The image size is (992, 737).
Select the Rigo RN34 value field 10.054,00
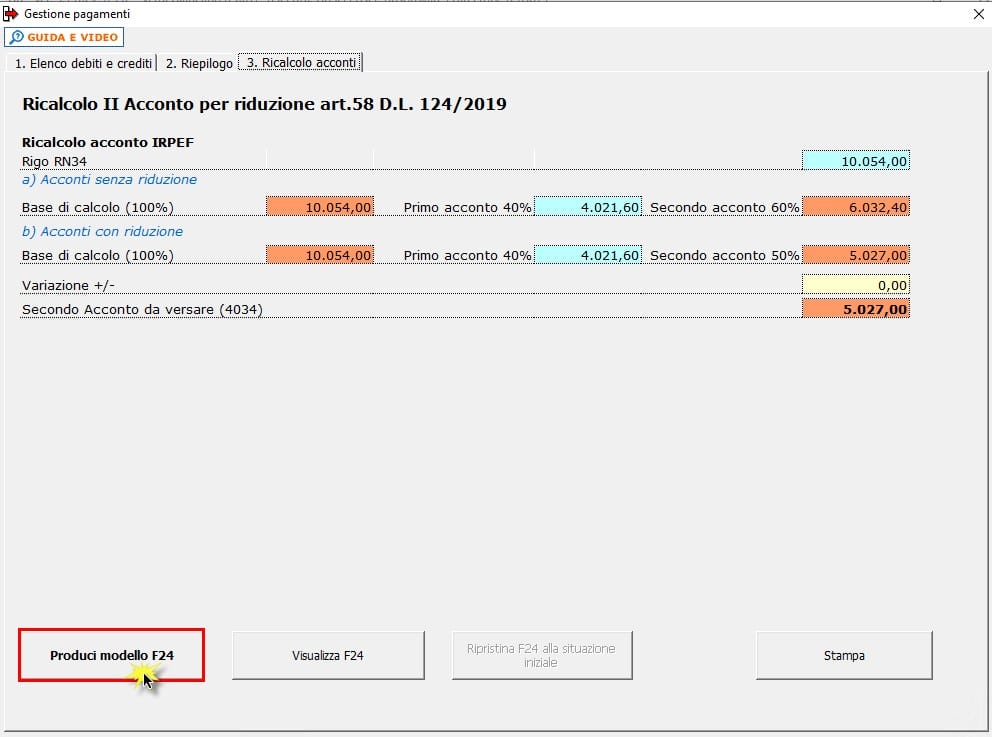pyautogui.click(x=855, y=161)
